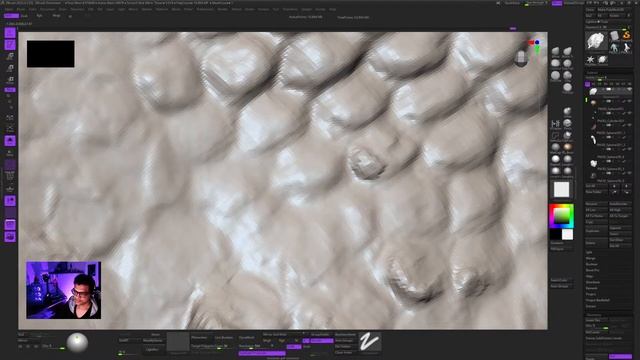Select the black secondary color swatch

(556, 234)
